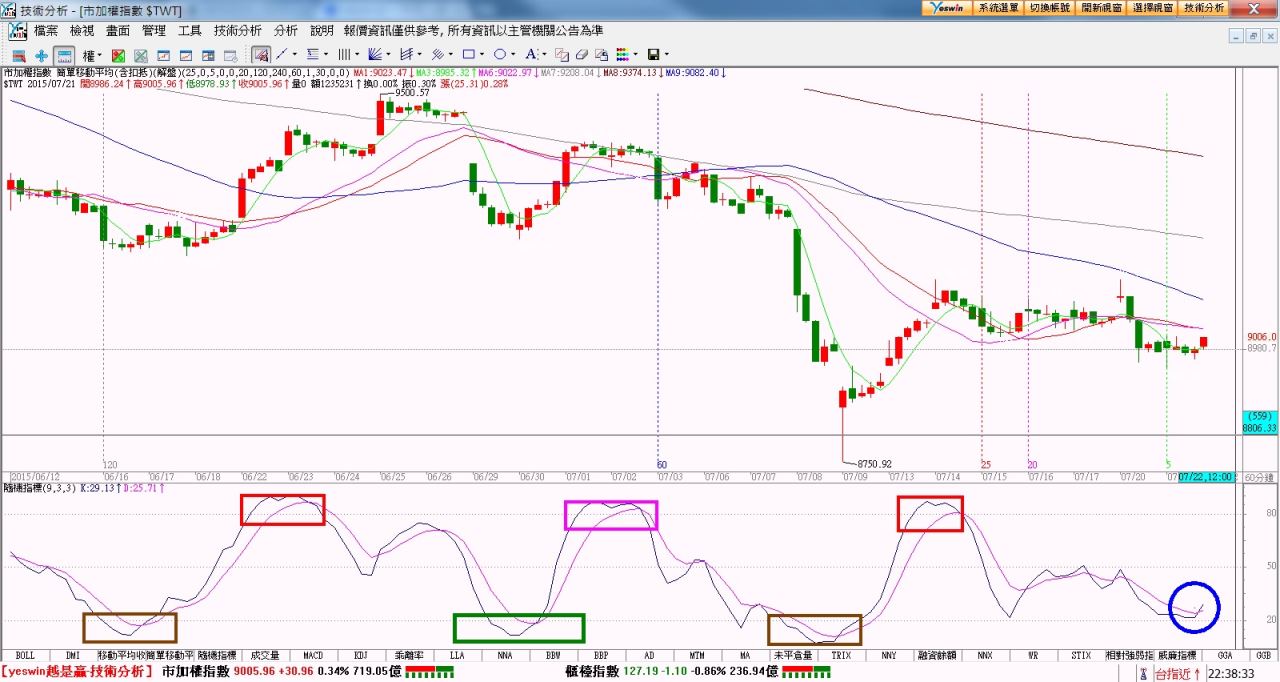The width and height of the screenshot is (1280, 682).
Task: Expand the save icon dropdown arrow
Action: pos(667,55)
